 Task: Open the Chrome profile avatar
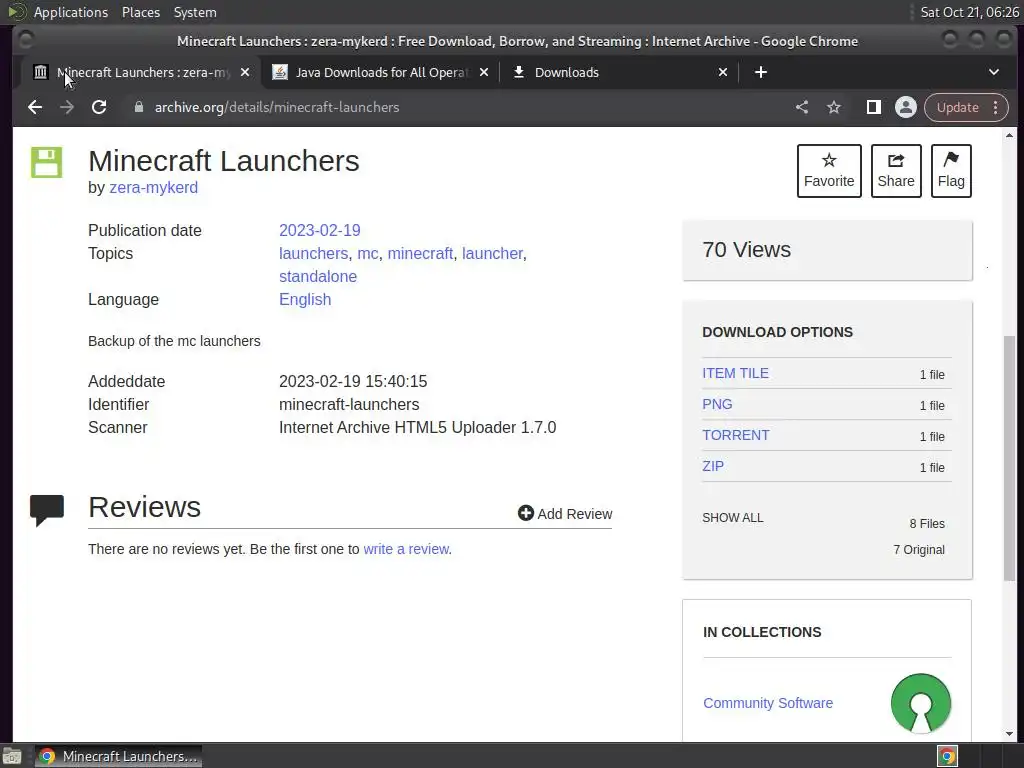[x=906, y=107]
